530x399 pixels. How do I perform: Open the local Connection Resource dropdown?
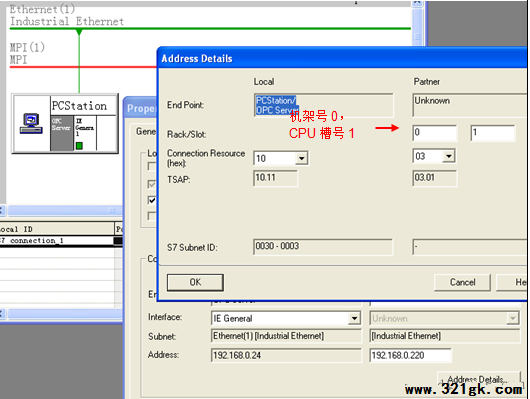(302, 158)
